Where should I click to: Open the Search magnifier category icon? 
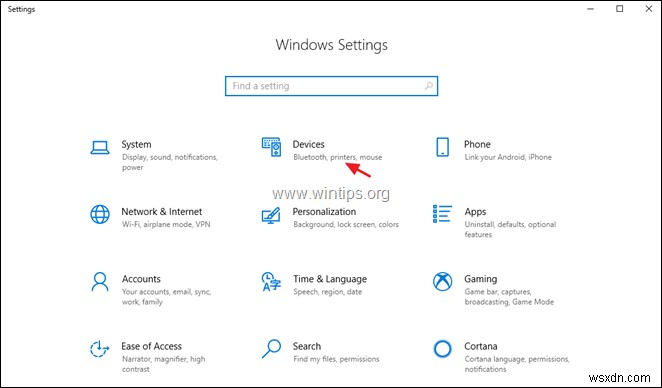[x=271, y=349]
